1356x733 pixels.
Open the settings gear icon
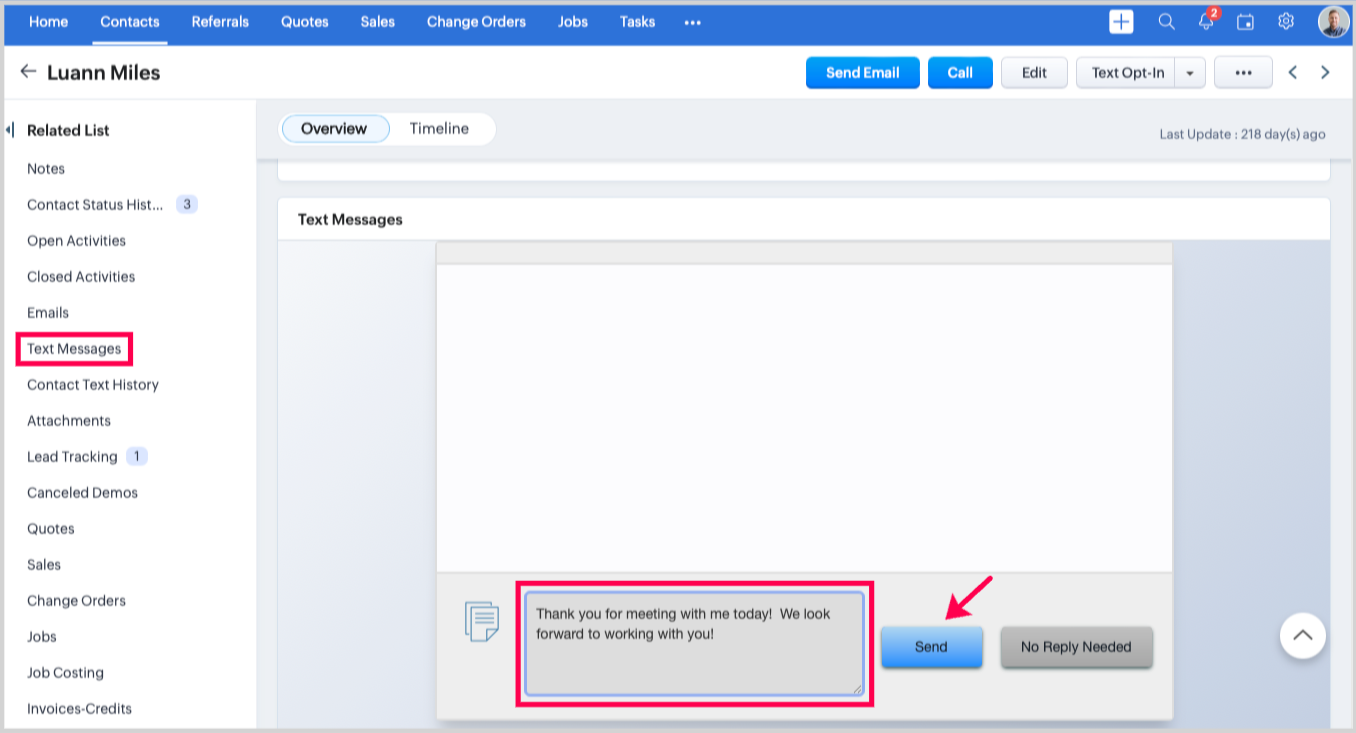1286,22
